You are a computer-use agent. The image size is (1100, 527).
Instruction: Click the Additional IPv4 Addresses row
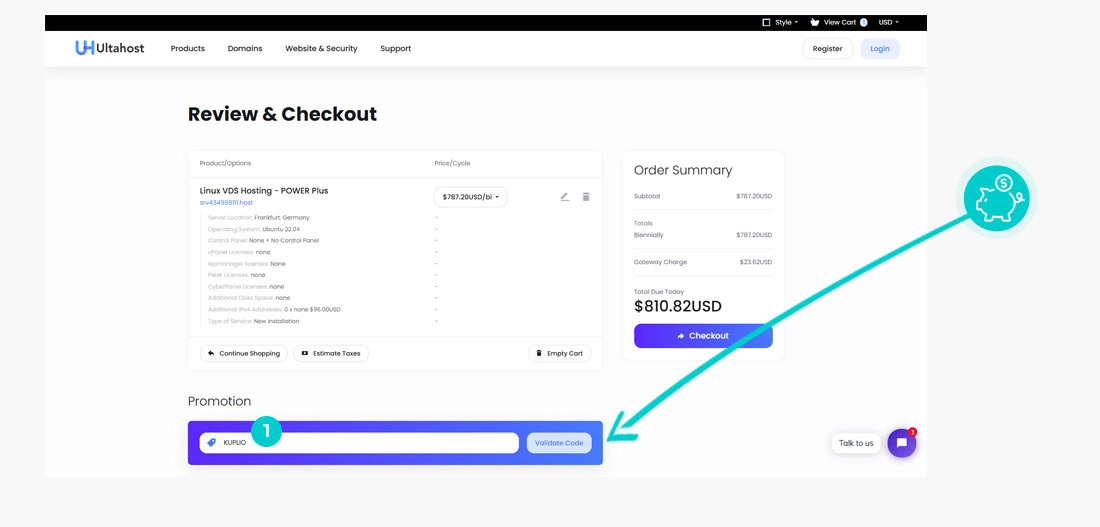[274, 309]
